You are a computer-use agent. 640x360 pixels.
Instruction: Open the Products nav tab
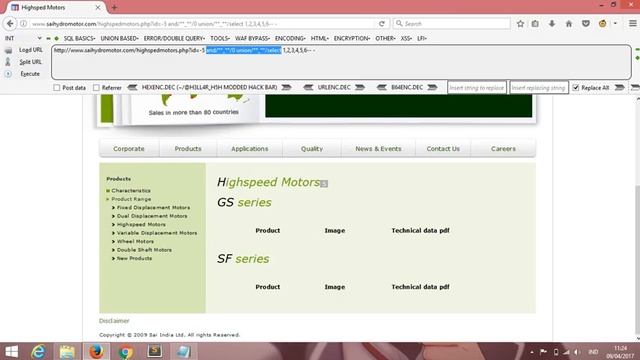(188, 149)
